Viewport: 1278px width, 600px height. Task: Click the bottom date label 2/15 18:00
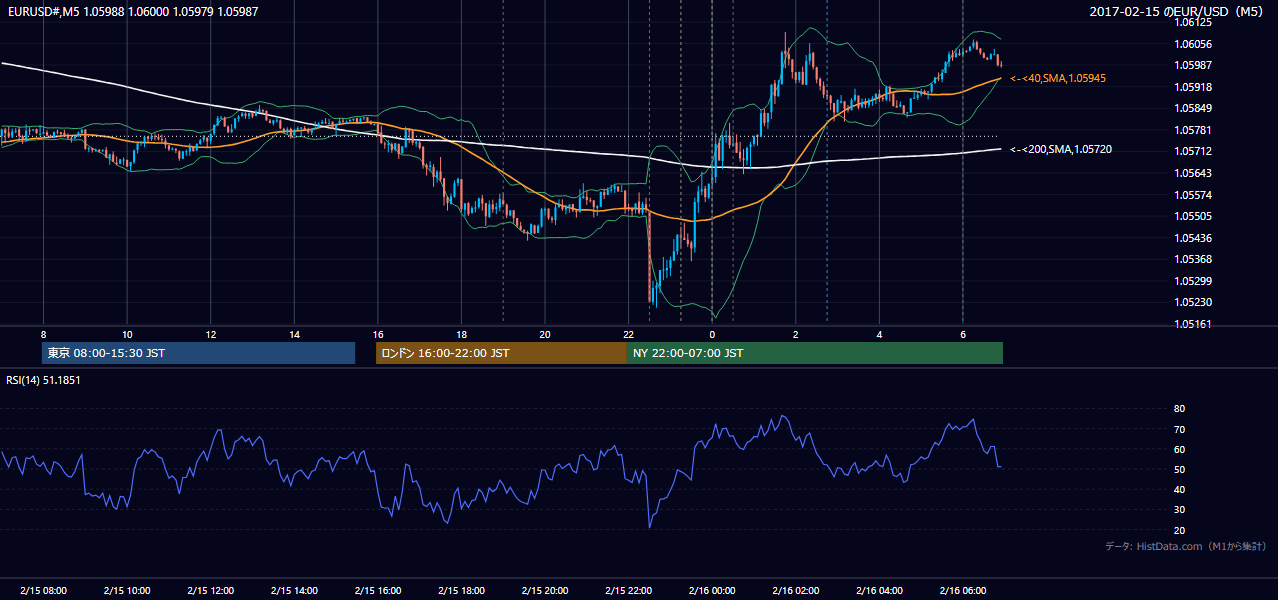(x=461, y=590)
